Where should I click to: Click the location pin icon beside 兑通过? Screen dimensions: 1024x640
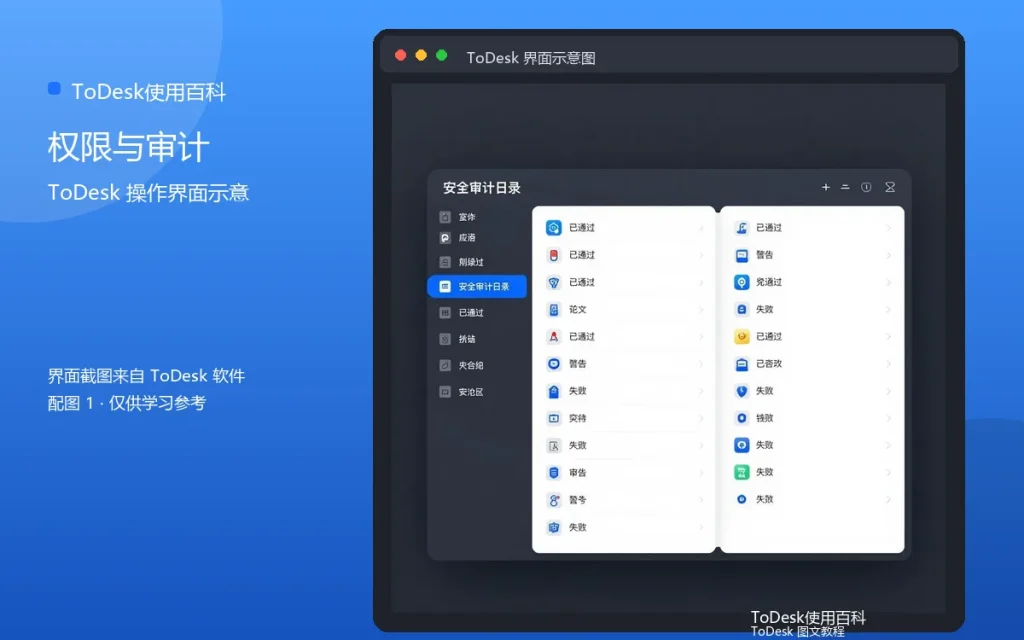coord(741,282)
